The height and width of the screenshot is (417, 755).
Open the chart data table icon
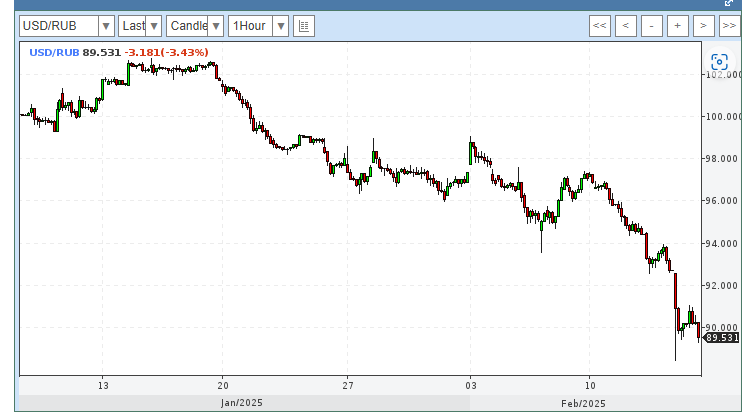304,26
